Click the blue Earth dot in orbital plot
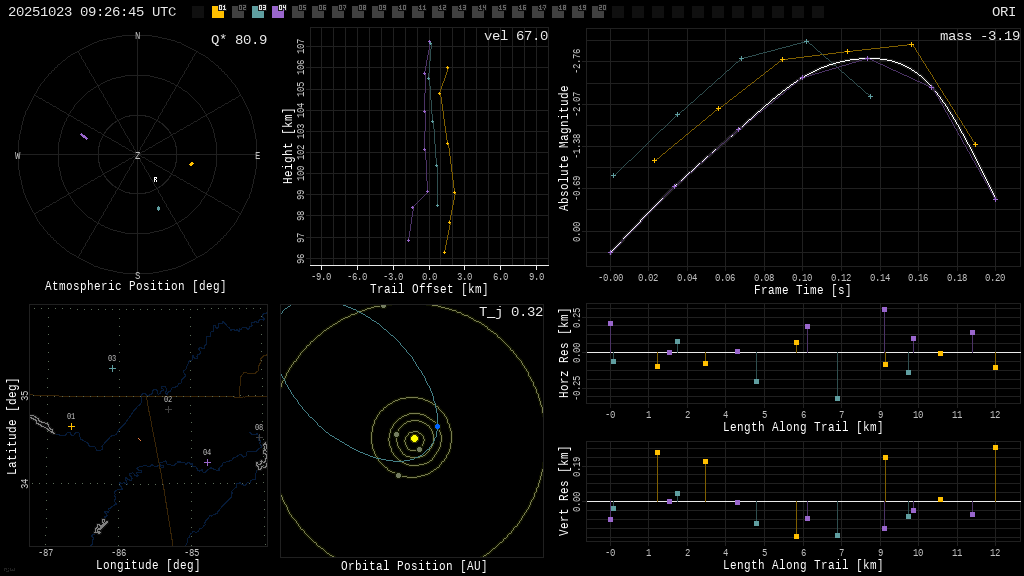 pos(437,426)
